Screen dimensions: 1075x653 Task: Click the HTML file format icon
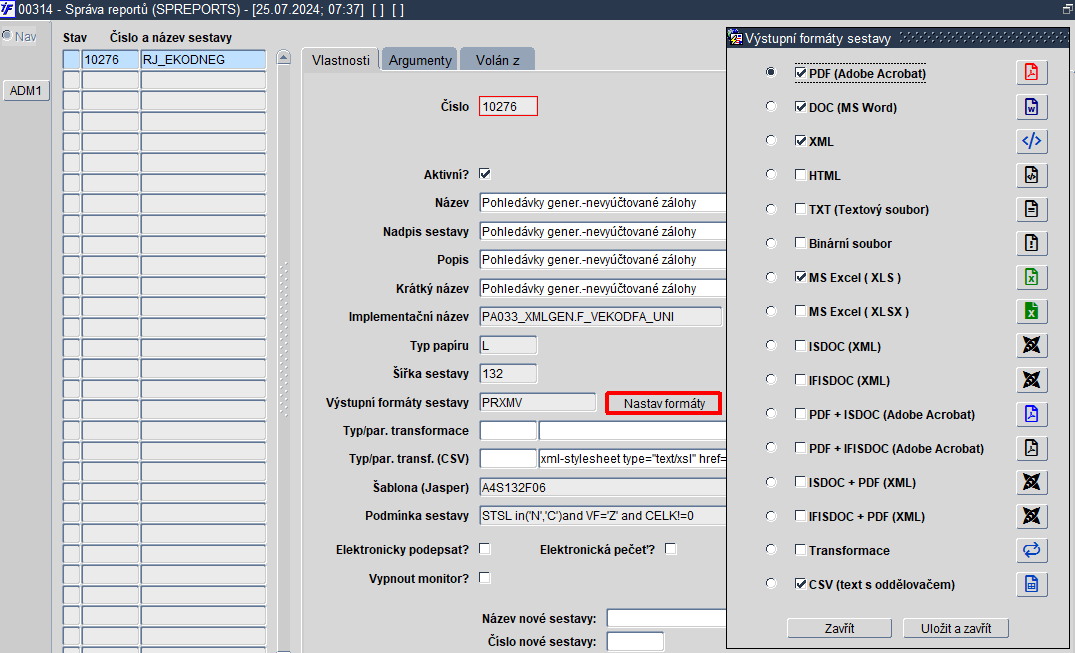pyautogui.click(x=1031, y=175)
